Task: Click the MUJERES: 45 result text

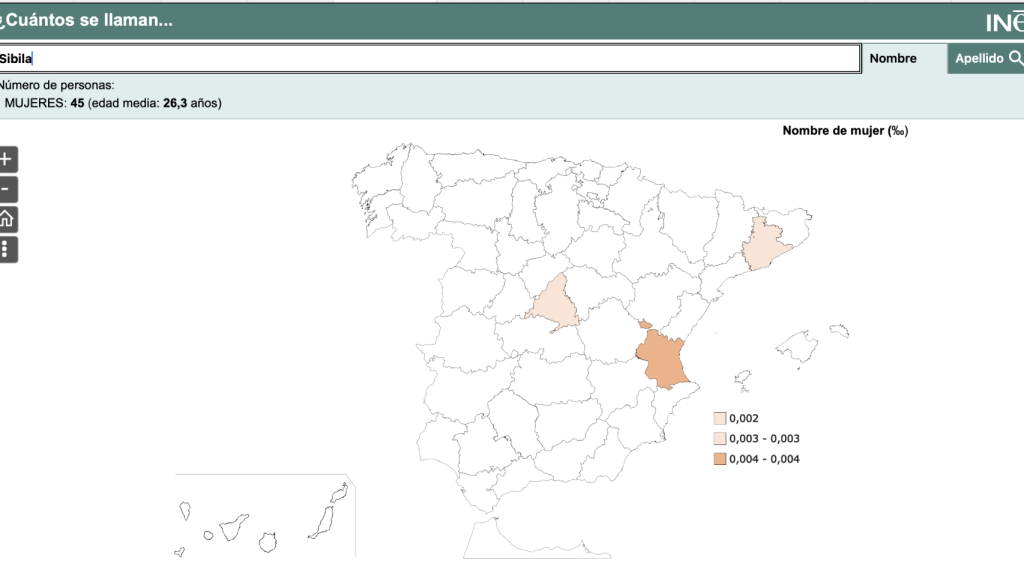Action: [45, 103]
